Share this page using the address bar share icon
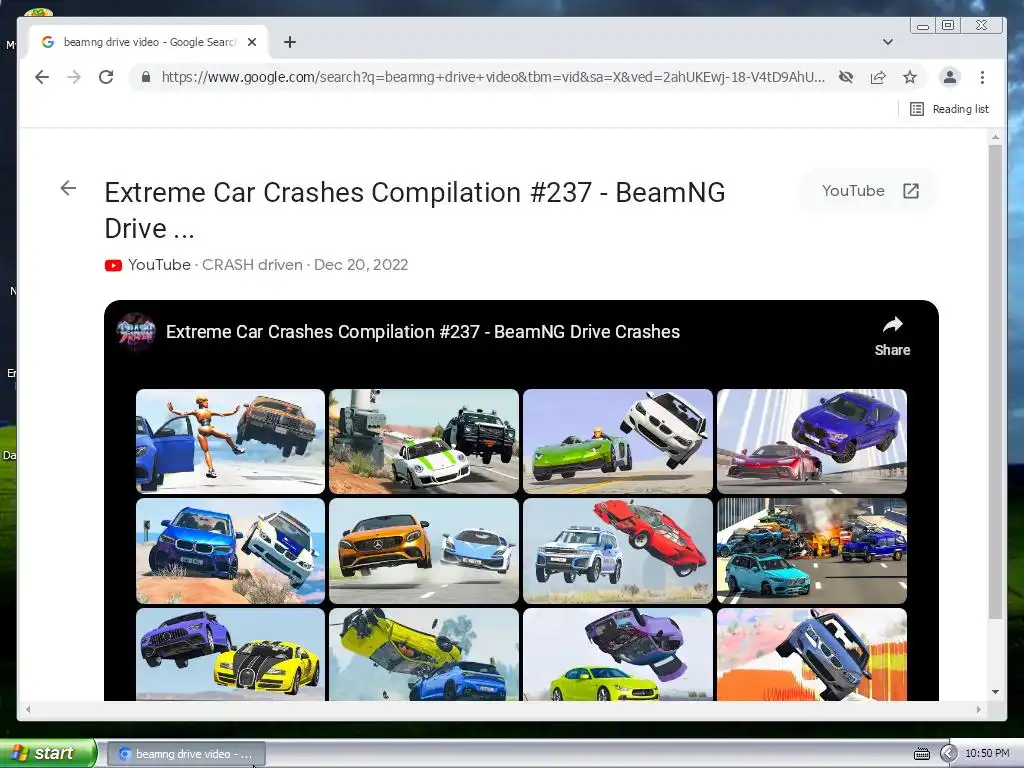 (878, 77)
